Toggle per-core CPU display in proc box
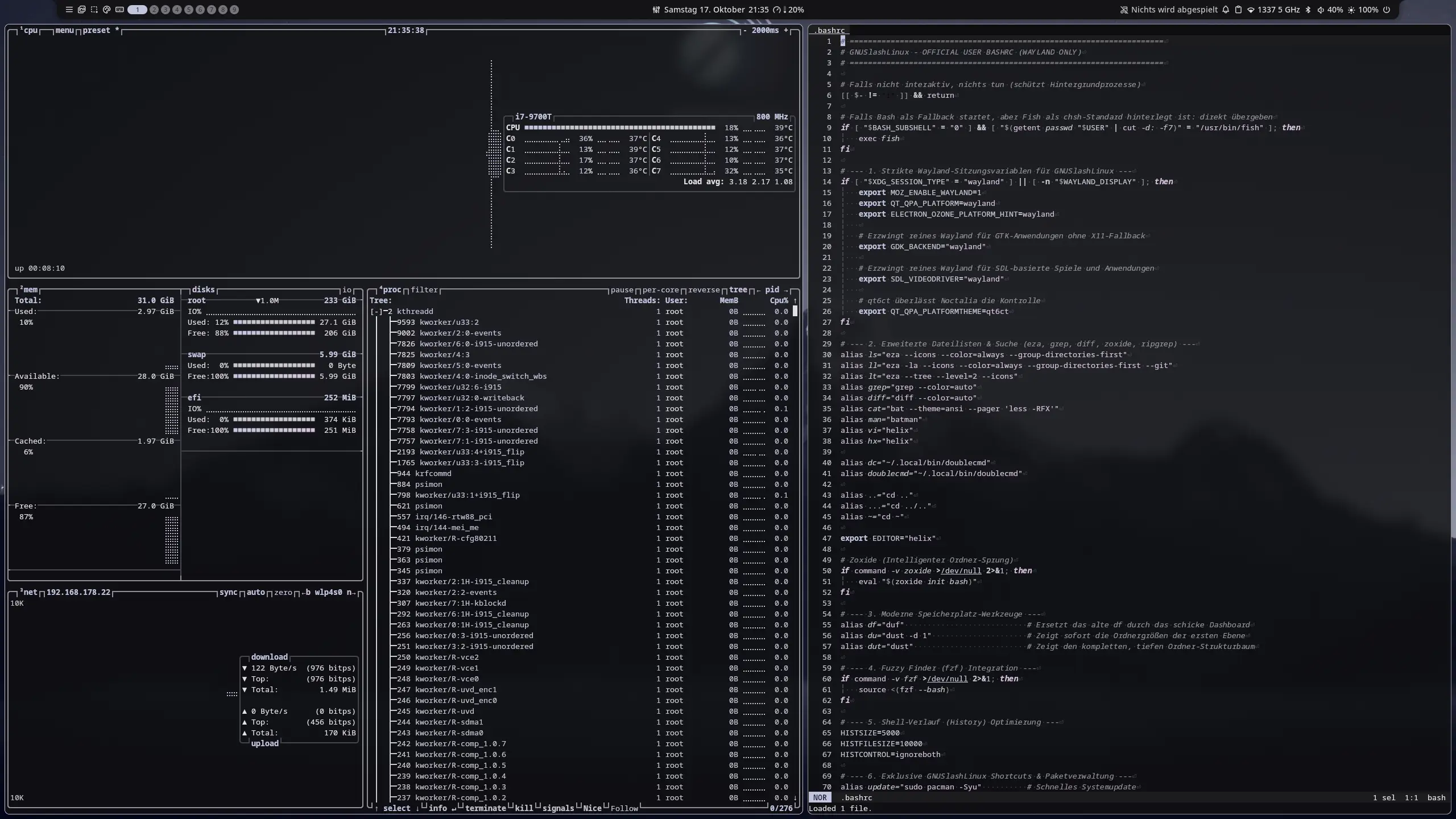 coord(661,290)
